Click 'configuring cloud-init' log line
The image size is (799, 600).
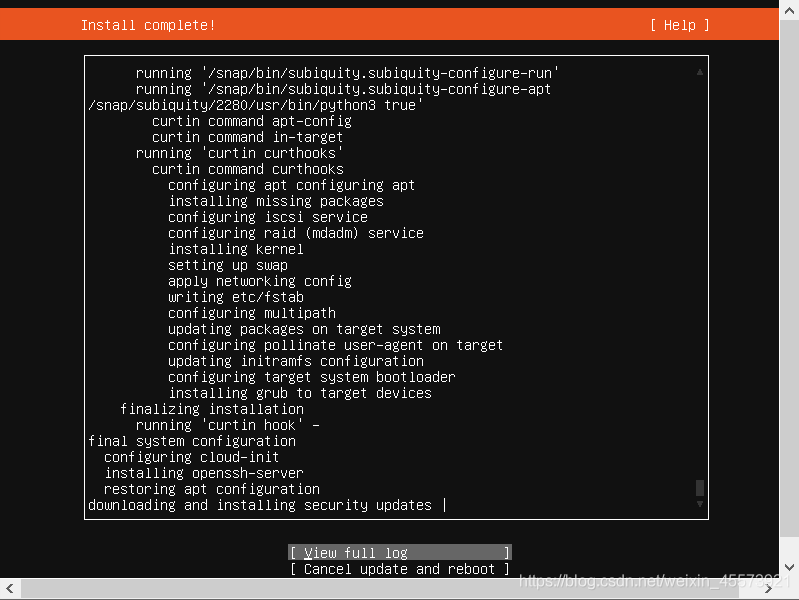(x=192, y=457)
